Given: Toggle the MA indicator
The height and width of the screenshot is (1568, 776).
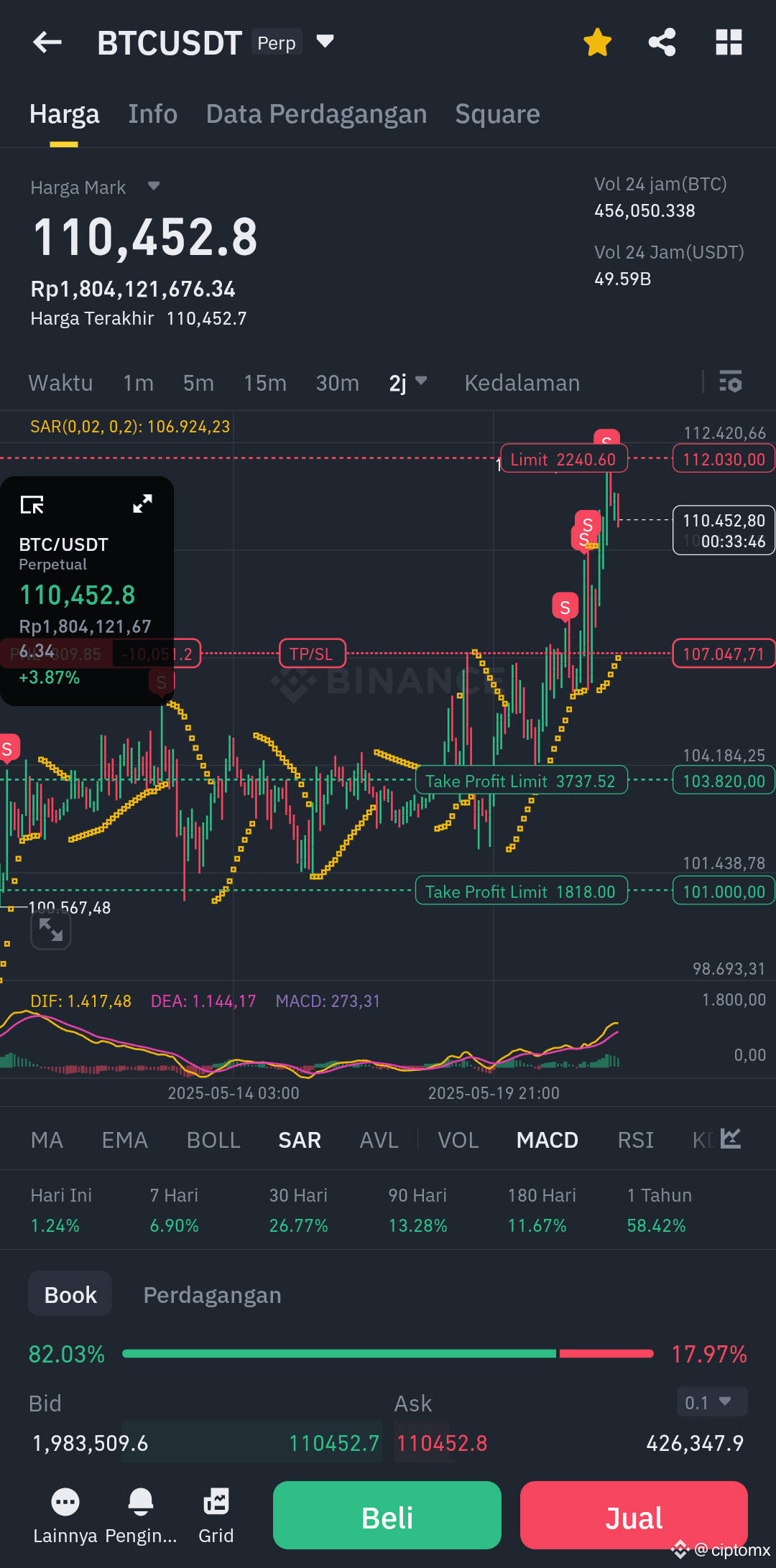Looking at the screenshot, I should tap(47, 1140).
